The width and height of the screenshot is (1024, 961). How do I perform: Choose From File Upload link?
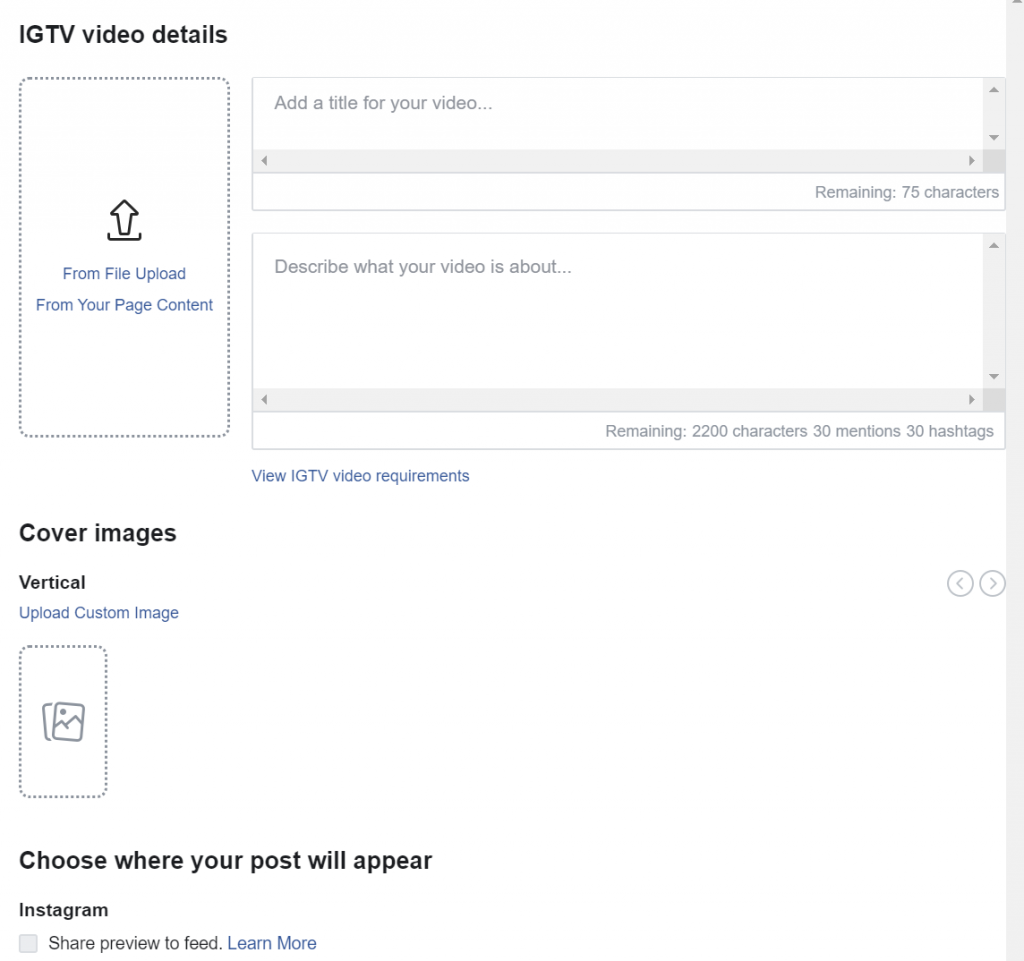124,274
